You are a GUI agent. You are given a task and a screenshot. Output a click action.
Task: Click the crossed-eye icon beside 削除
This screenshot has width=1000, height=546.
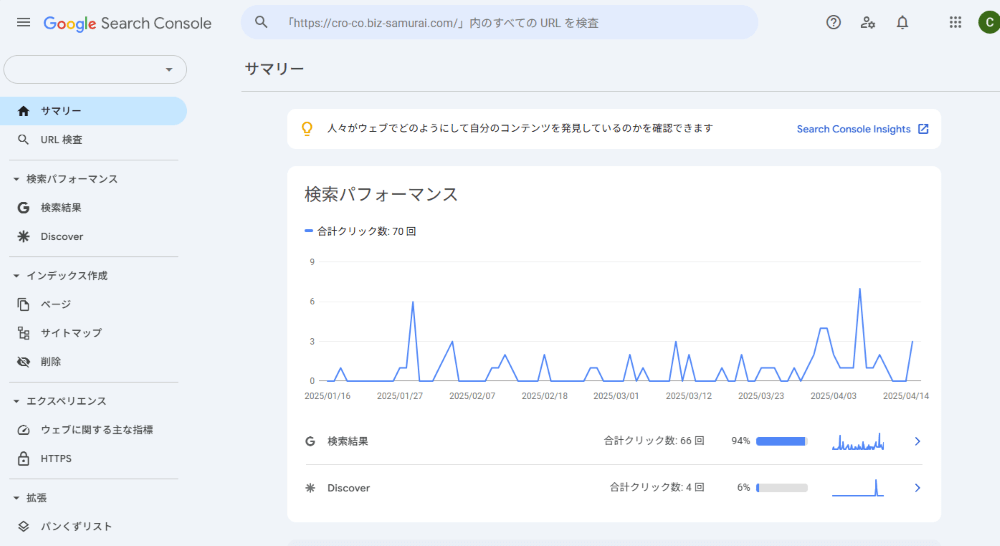coord(24,362)
